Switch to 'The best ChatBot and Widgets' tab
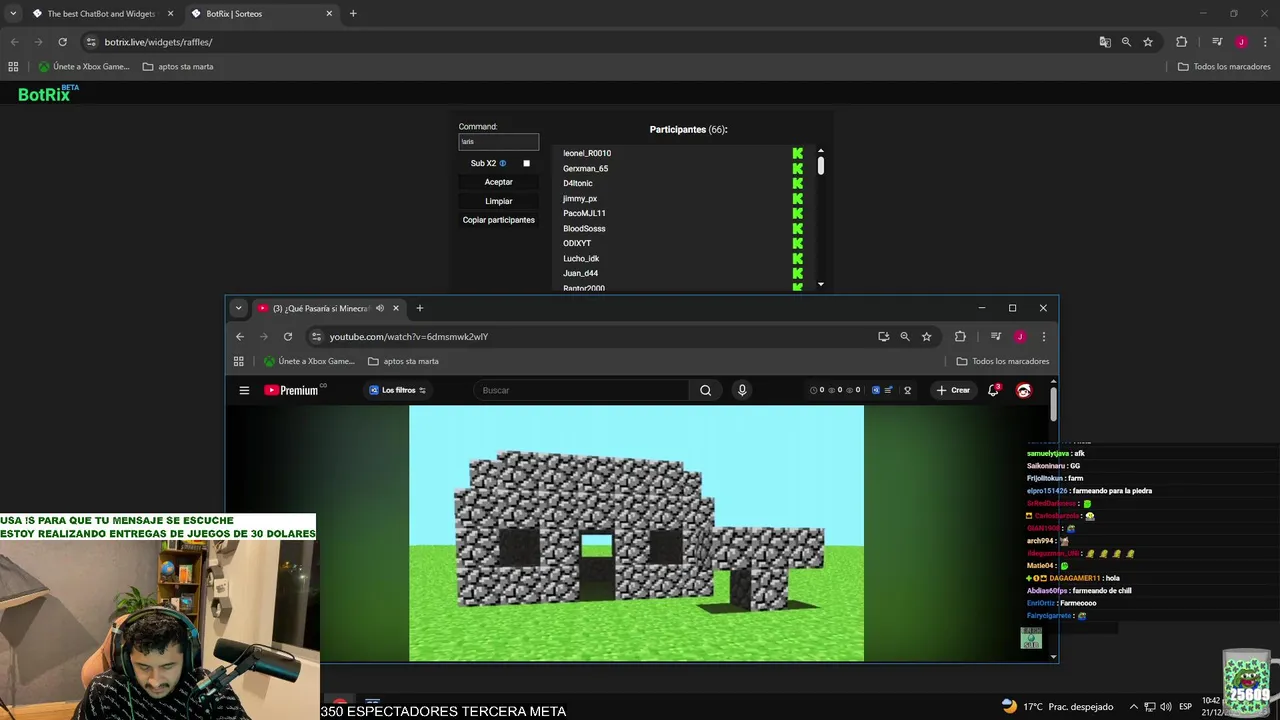The width and height of the screenshot is (1280, 720). click(100, 13)
